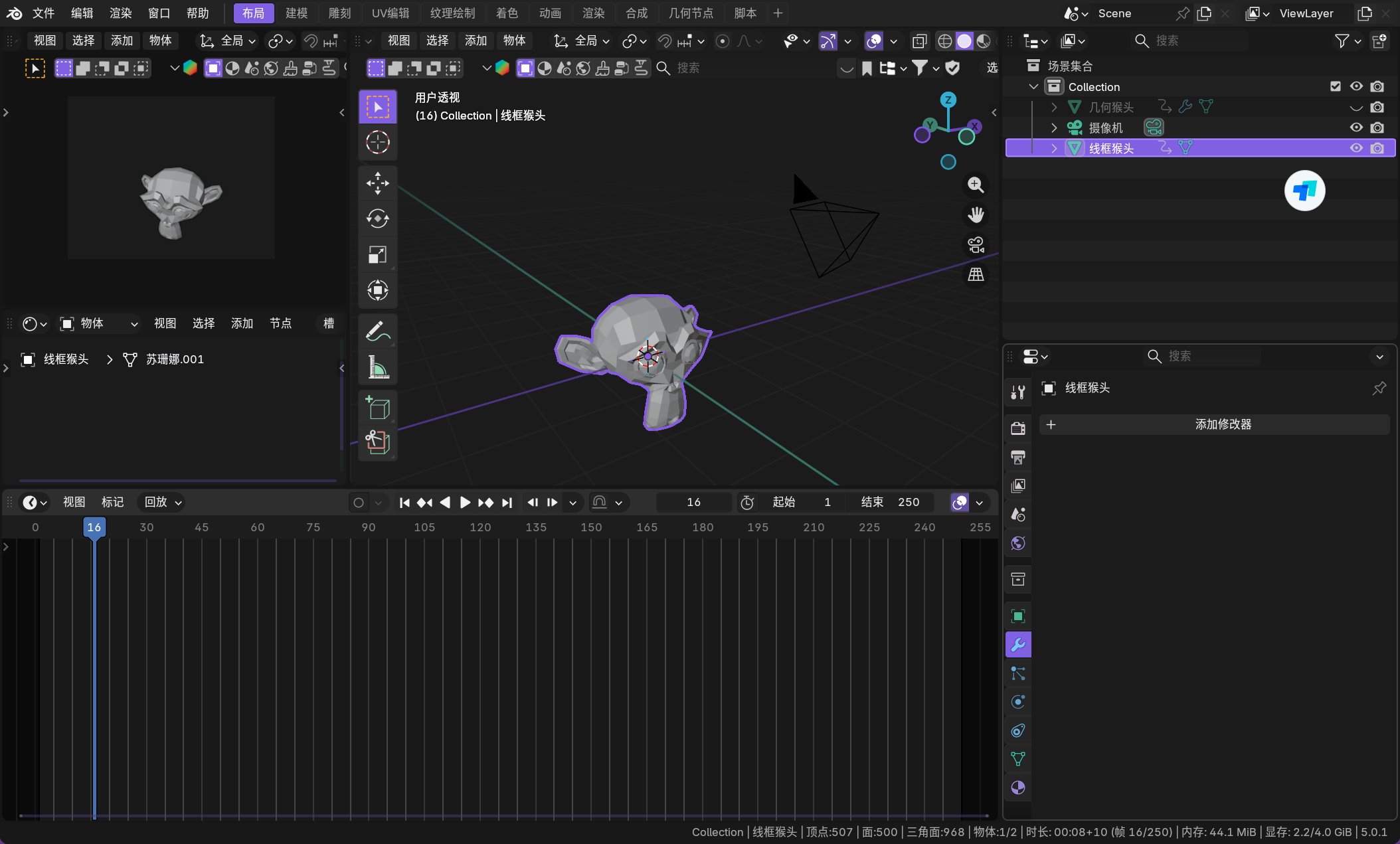Uncheck Collection exclude-from-view-layer checkbox
Viewport: 1400px width, 844px height.
click(x=1336, y=86)
